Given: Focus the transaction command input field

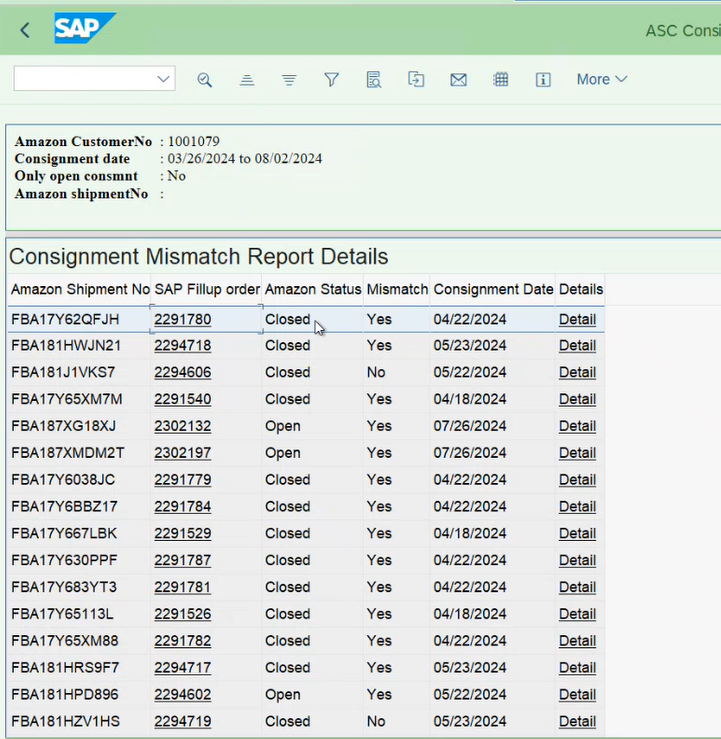Looking at the screenshot, I should click(94, 78).
